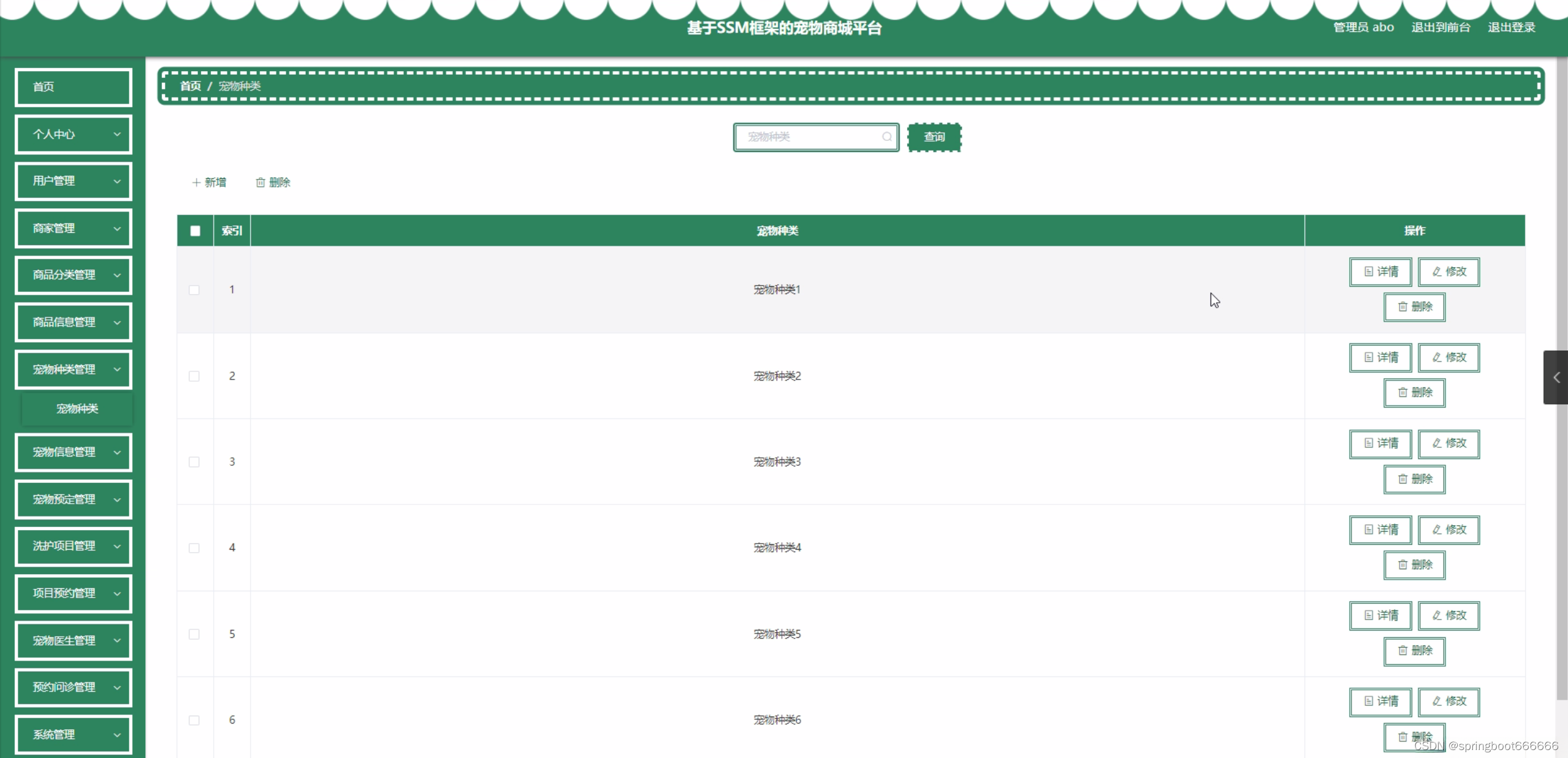Open the 首页 item in the sidebar
The image size is (1568, 758).
click(x=74, y=87)
